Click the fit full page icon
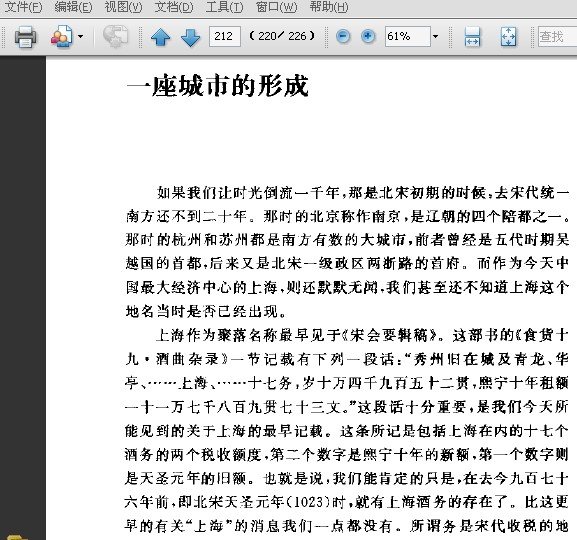577x540 pixels. click(x=508, y=36)
